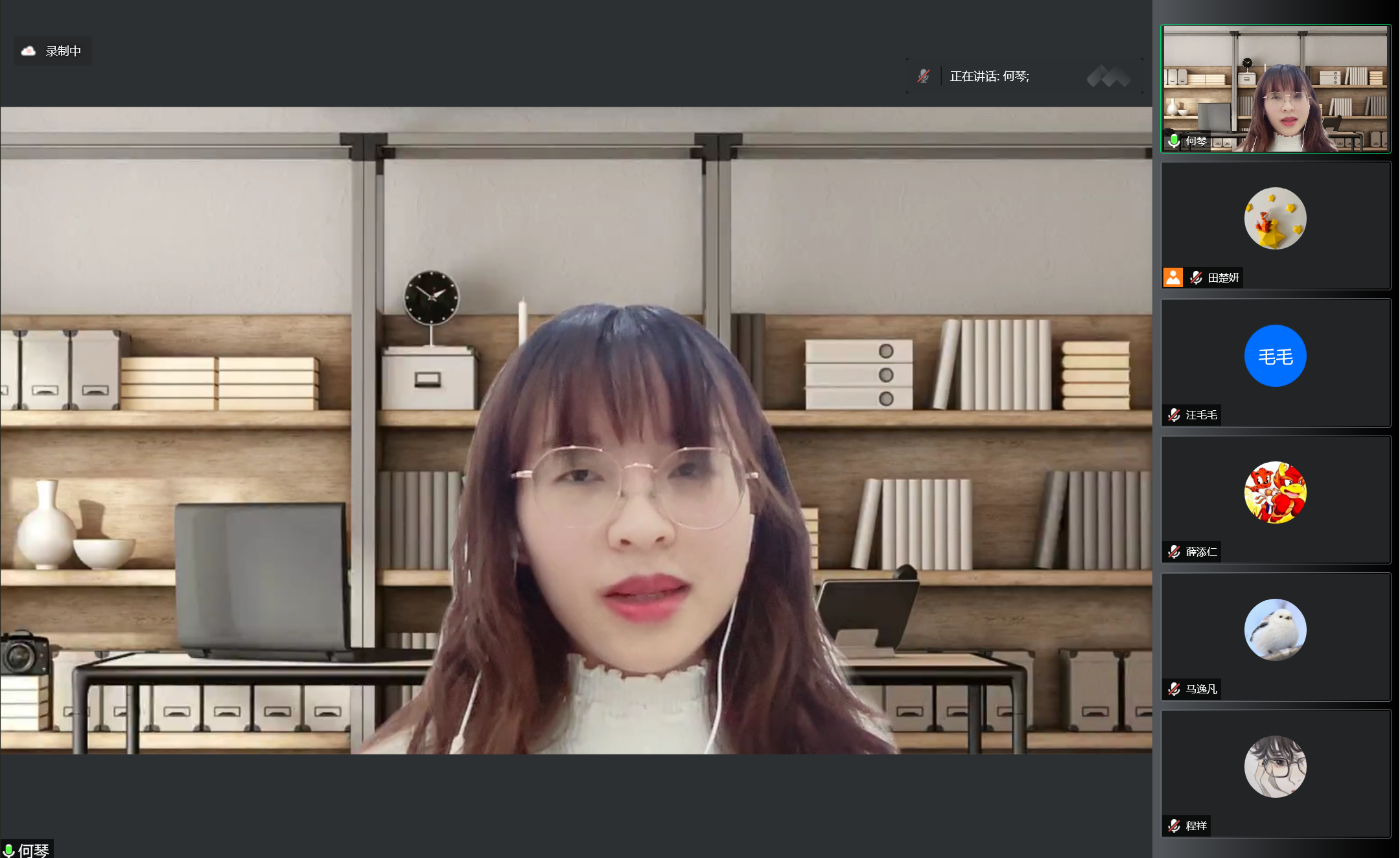Click muted mic icon next to 汪毛毛
The image size is (1400, 858).
click(1174, 415)
